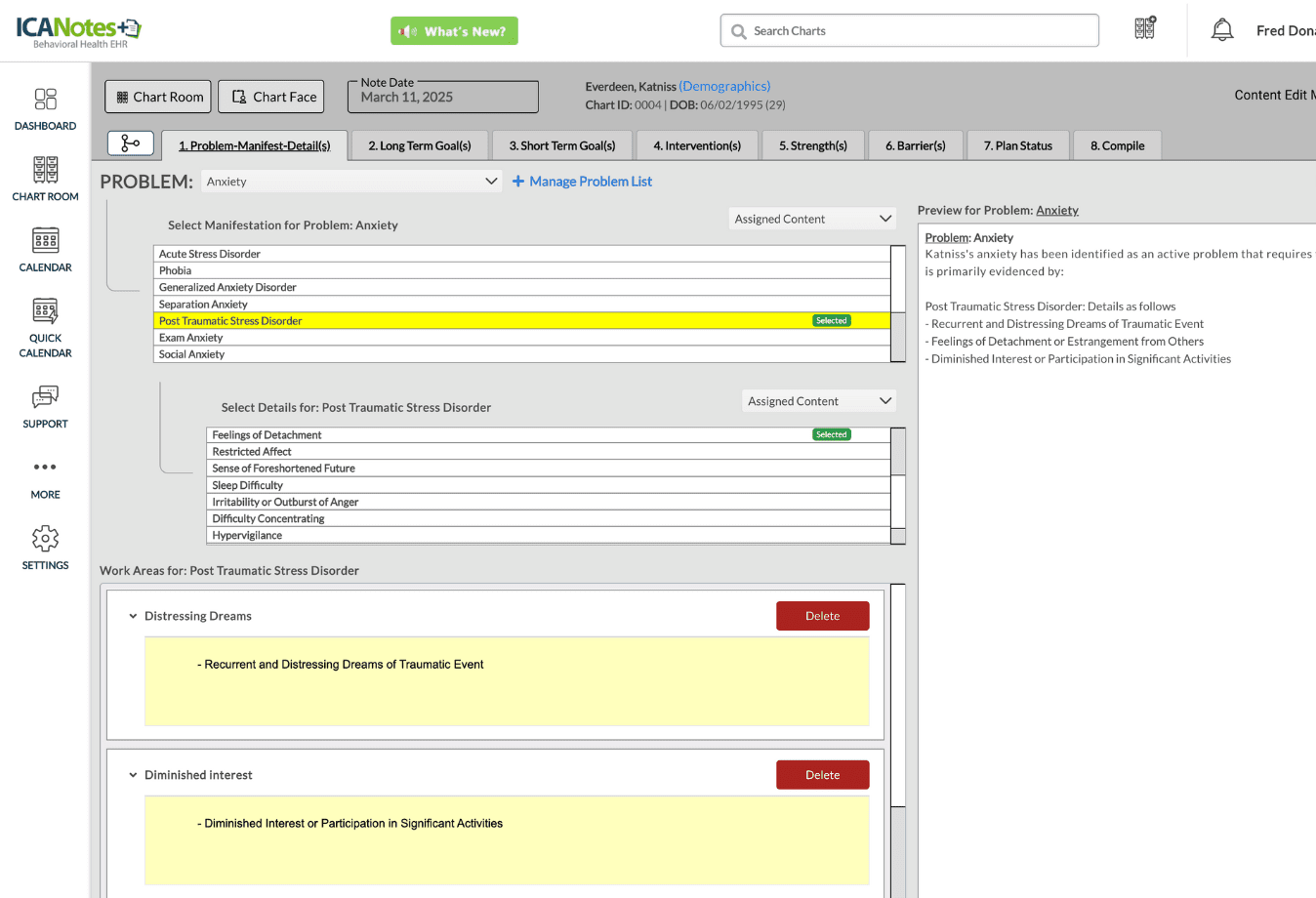Click the notifications bell icon
This screenshot has width=1316, height=898.
(x=1221, y=30)
